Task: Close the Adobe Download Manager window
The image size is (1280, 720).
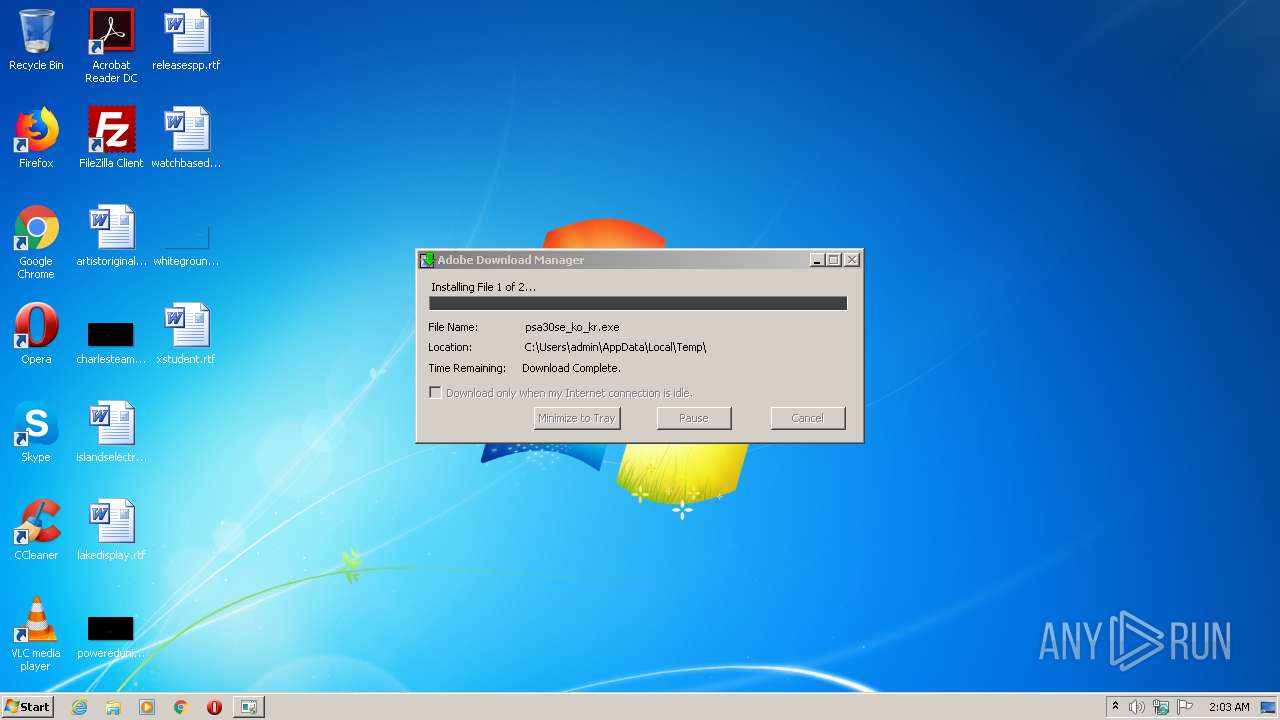Action: [852, 260]
